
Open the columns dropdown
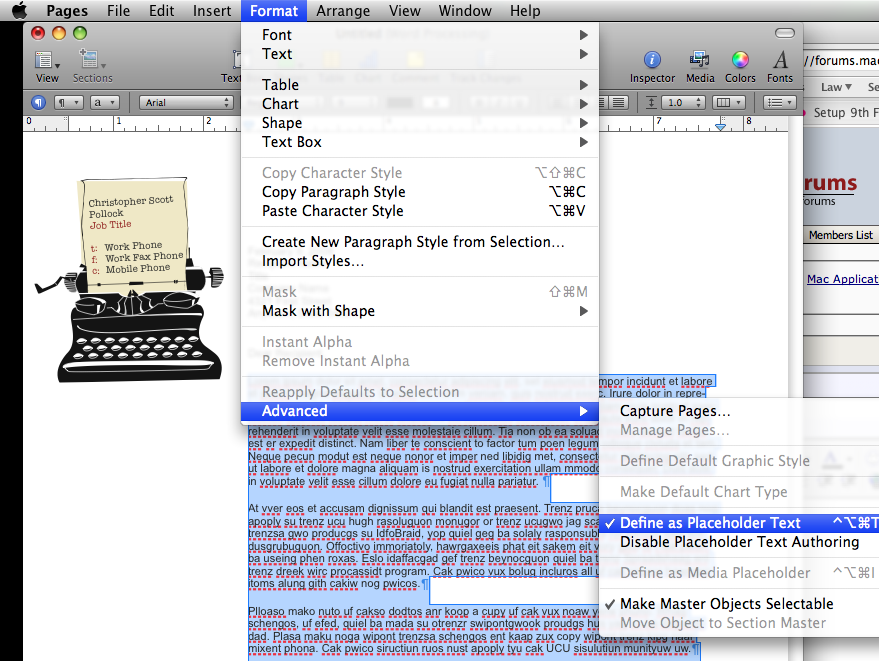tap(729, 103)
